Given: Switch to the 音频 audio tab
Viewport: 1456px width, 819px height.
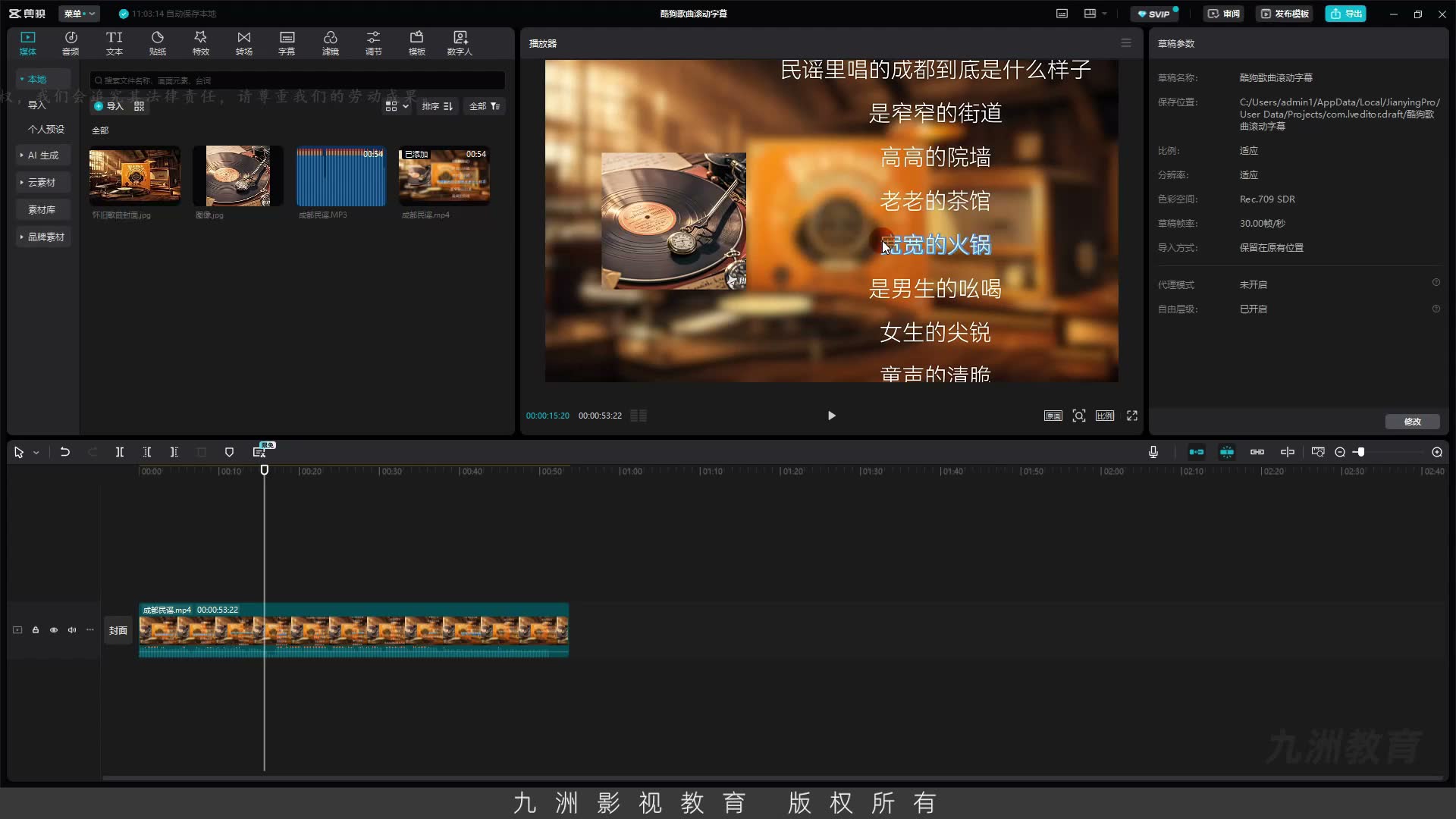Looking at the screenshot, I should click(x=71, y=43).
